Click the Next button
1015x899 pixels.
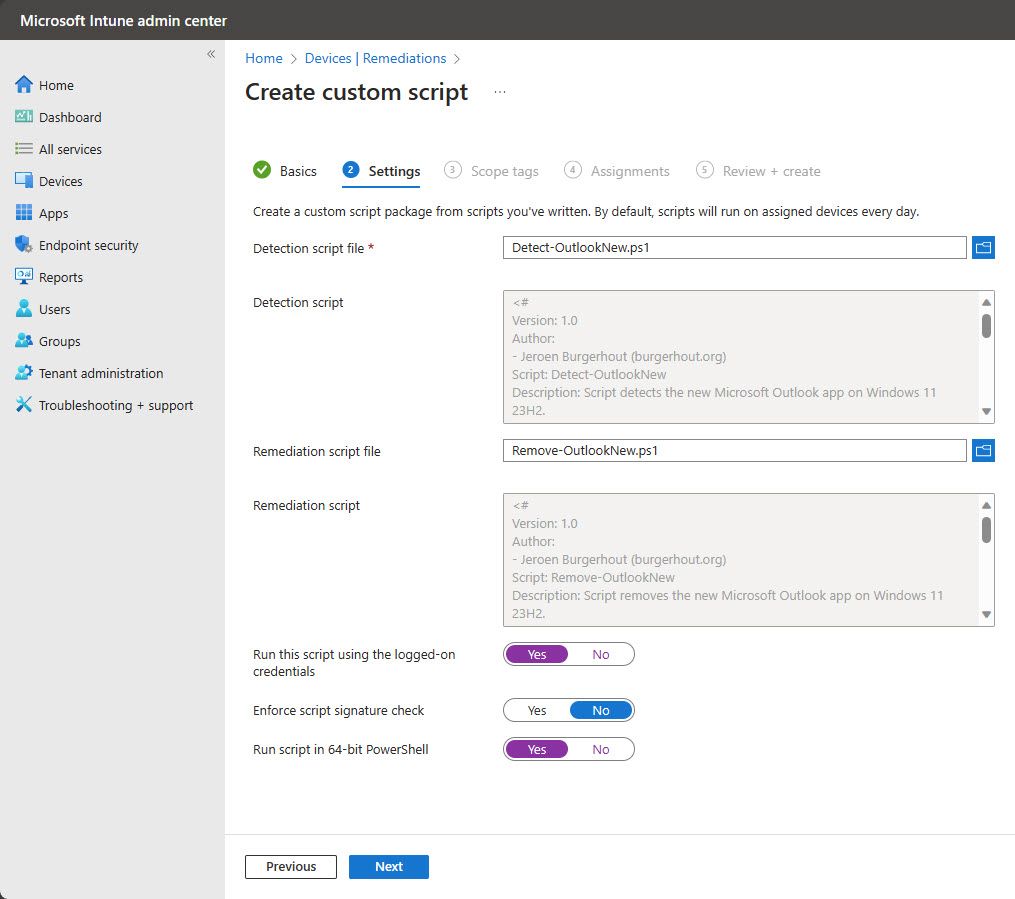click(x=388, y=867)
